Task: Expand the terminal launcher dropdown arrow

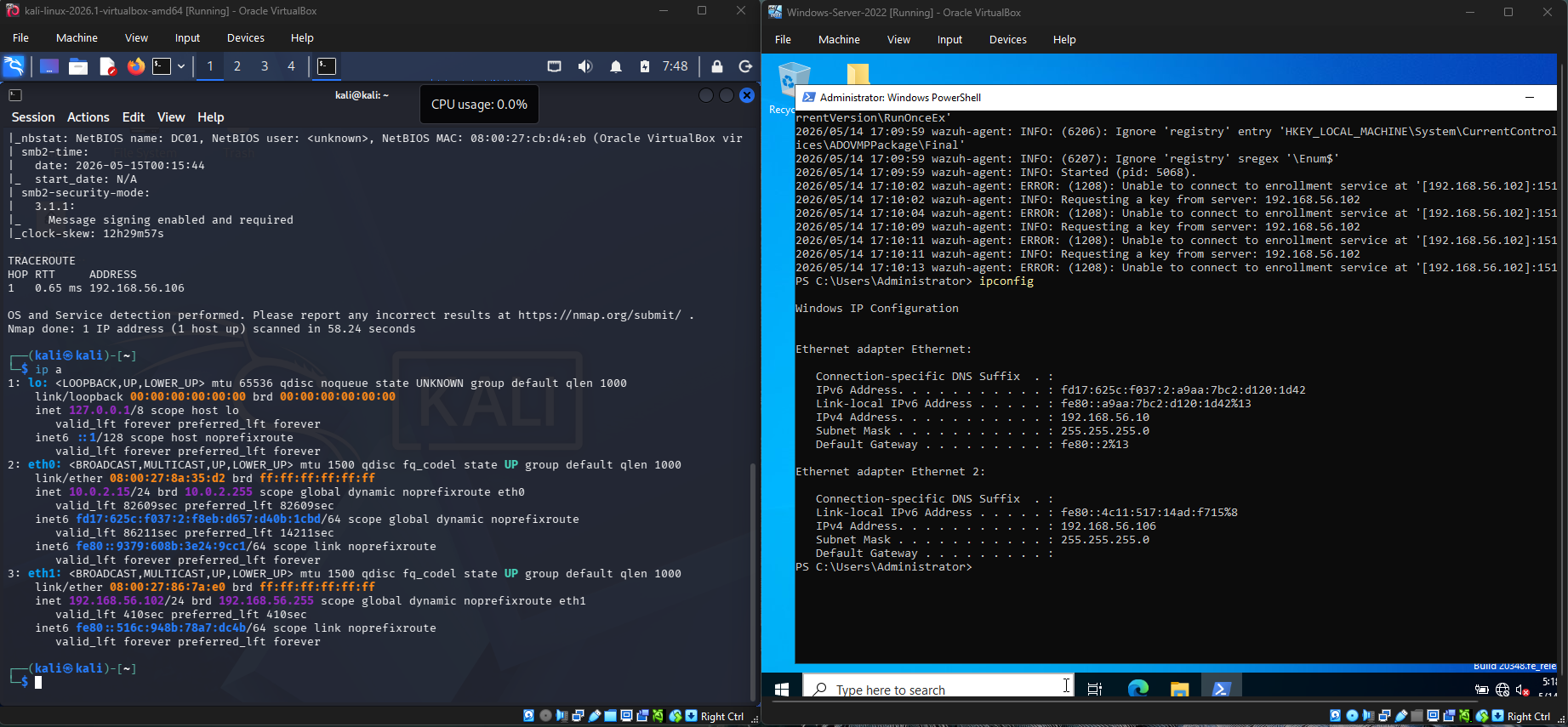Action: [181, 66]
